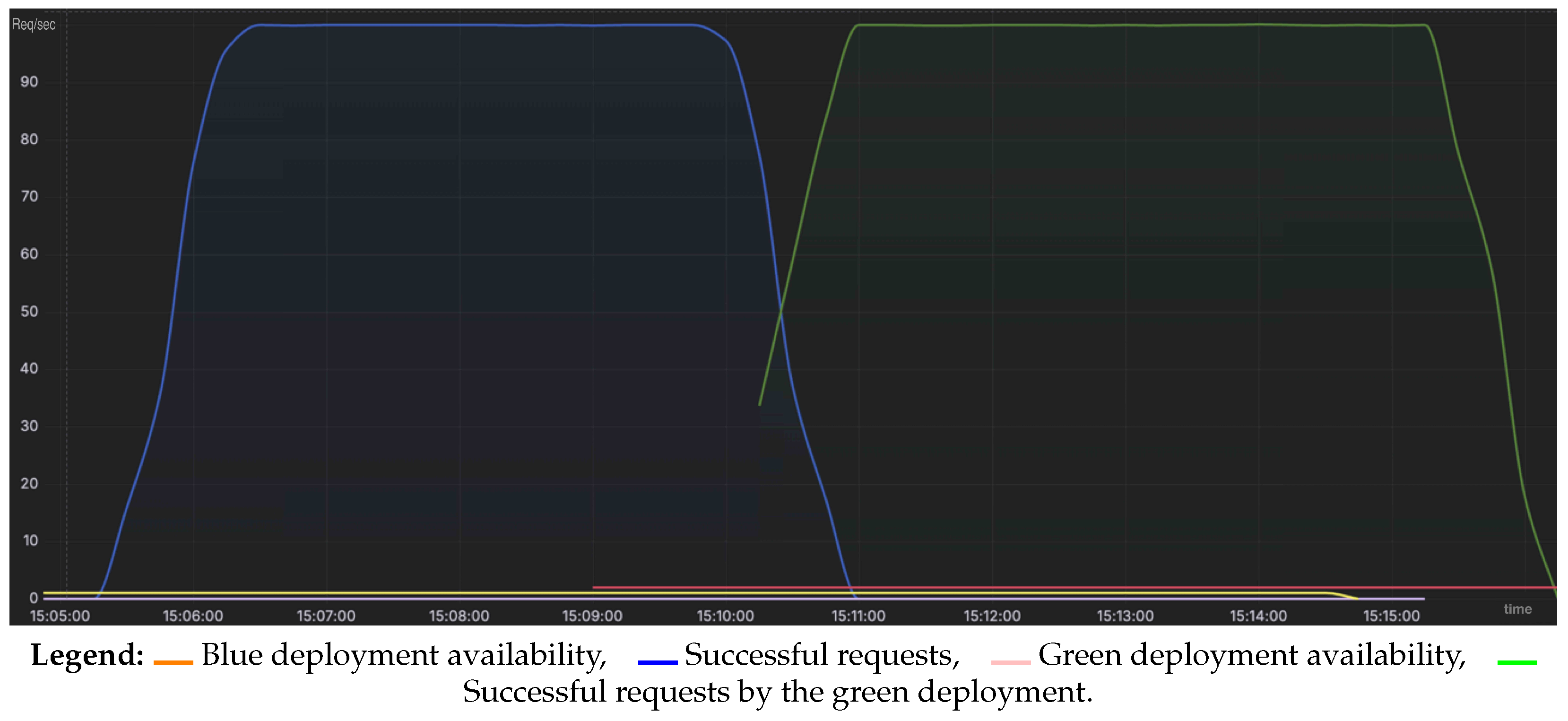Click the 15:06:00 time axis label
Screen dimensions: 1568x721
[x=193, y=616]
